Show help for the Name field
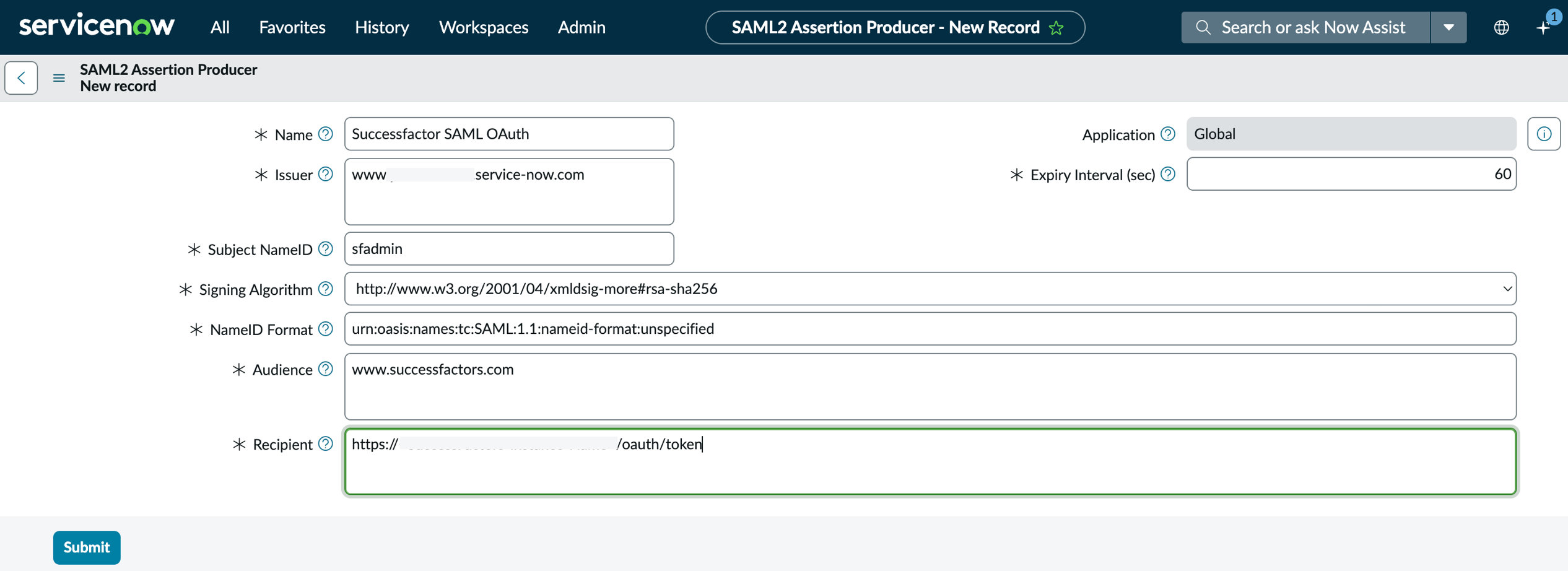Screen dimensions: 1568x571 coord(326,134)
